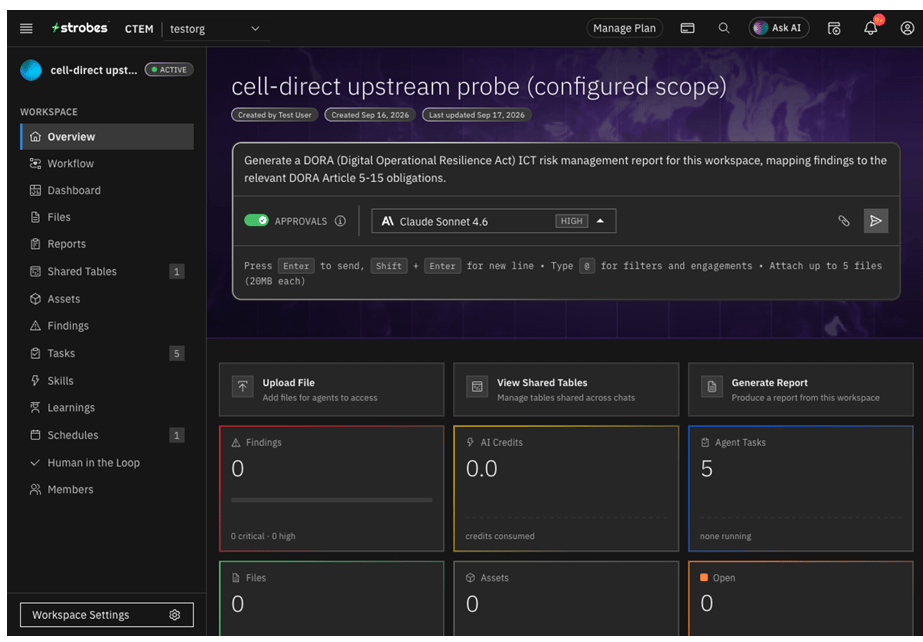
Task: Open Findings in sidebar
Action: (x=107, y=325)
